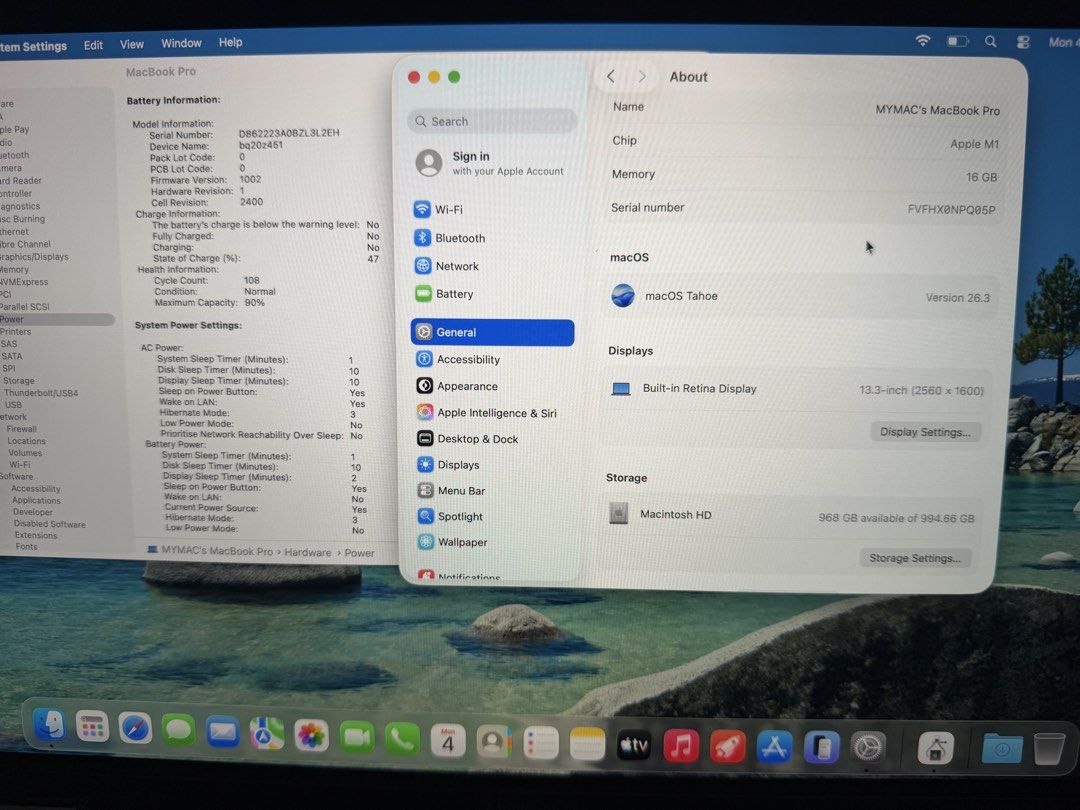Click the Built-in Retina Display row
The height and width of the screenshot is (810, 1080).
[x=798, y=389]
